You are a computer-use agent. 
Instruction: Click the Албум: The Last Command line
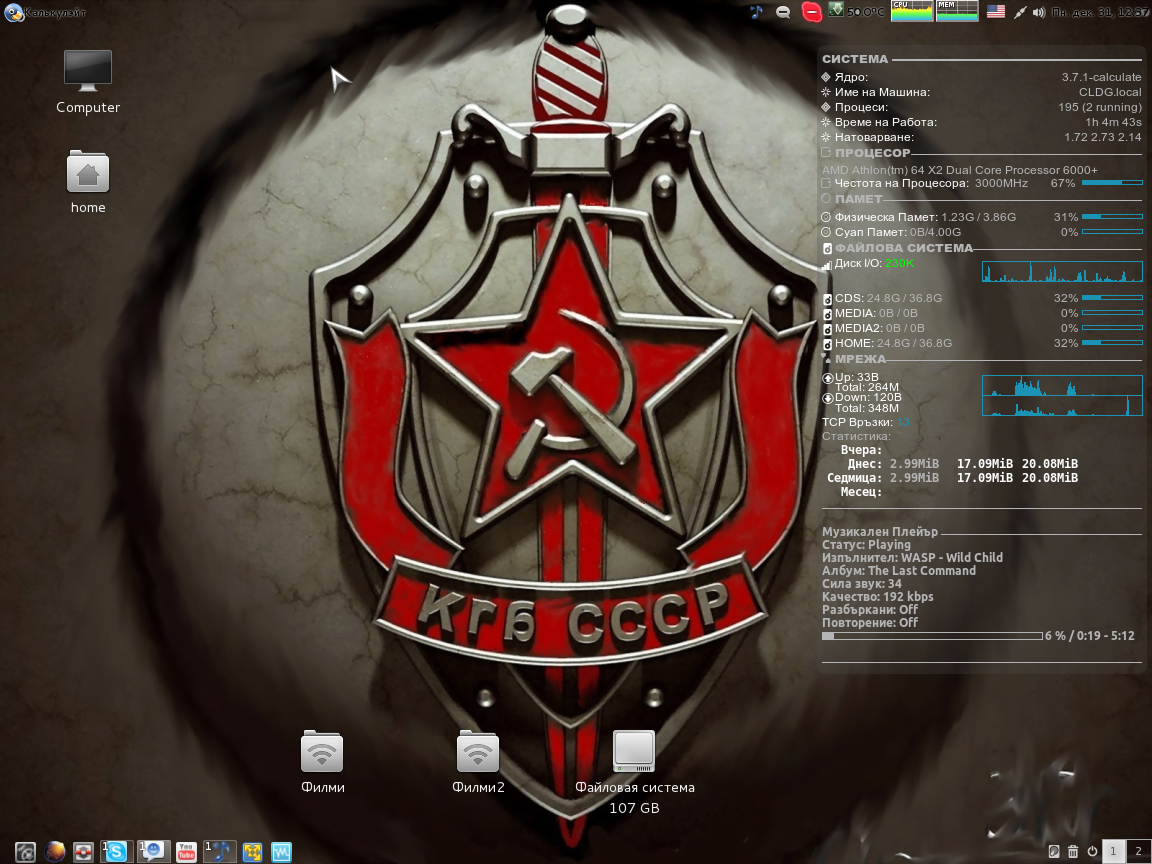point(899,570)
